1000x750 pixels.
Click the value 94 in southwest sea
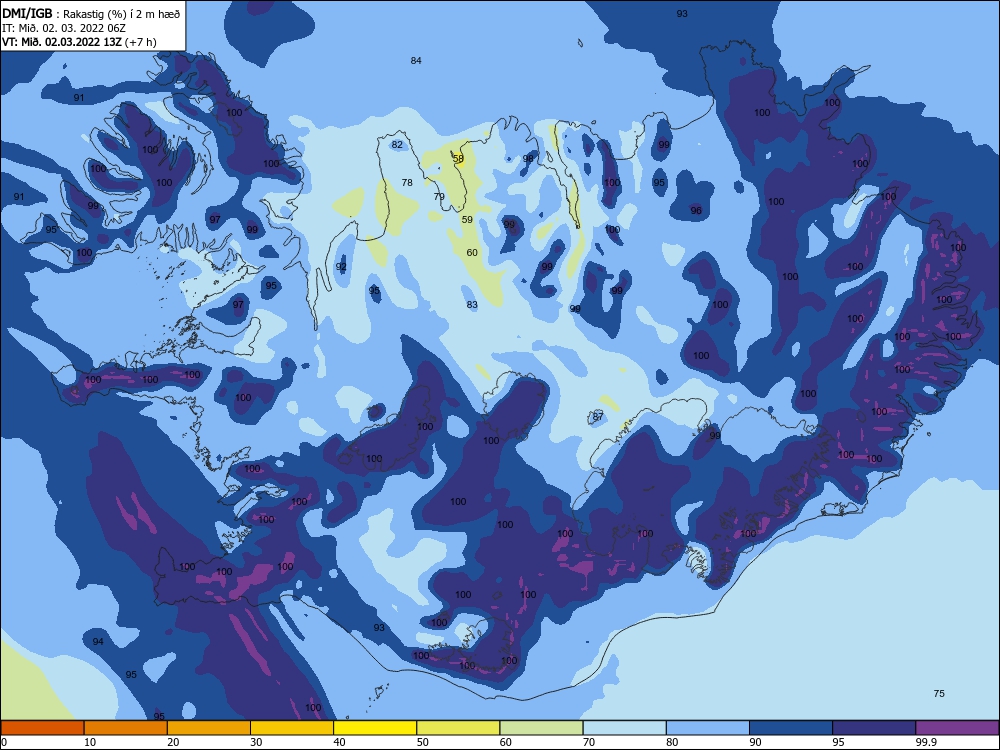[98, 642]
